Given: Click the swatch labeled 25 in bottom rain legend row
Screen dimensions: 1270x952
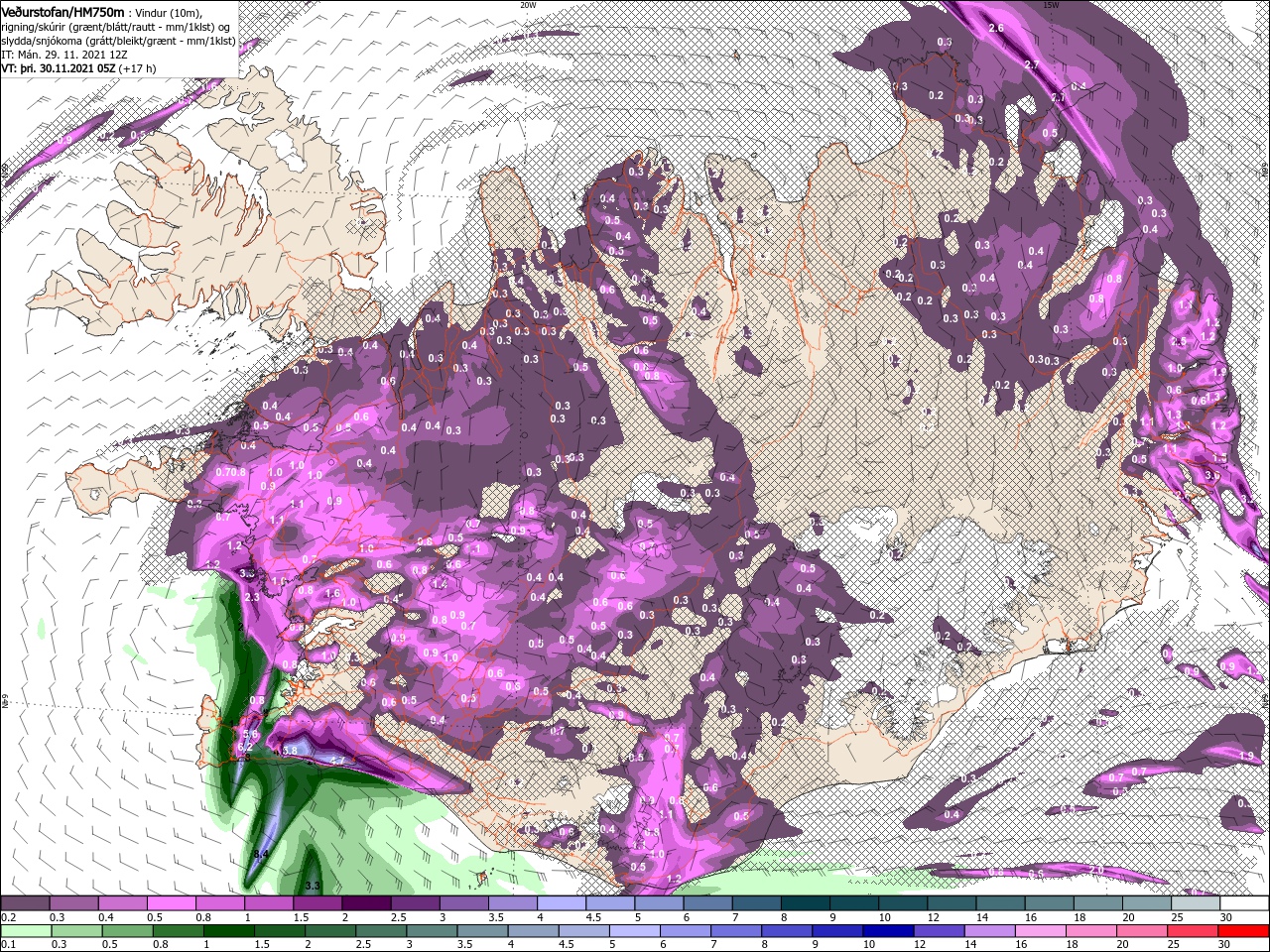Looking at the screenshot, I should [1194, 931].
